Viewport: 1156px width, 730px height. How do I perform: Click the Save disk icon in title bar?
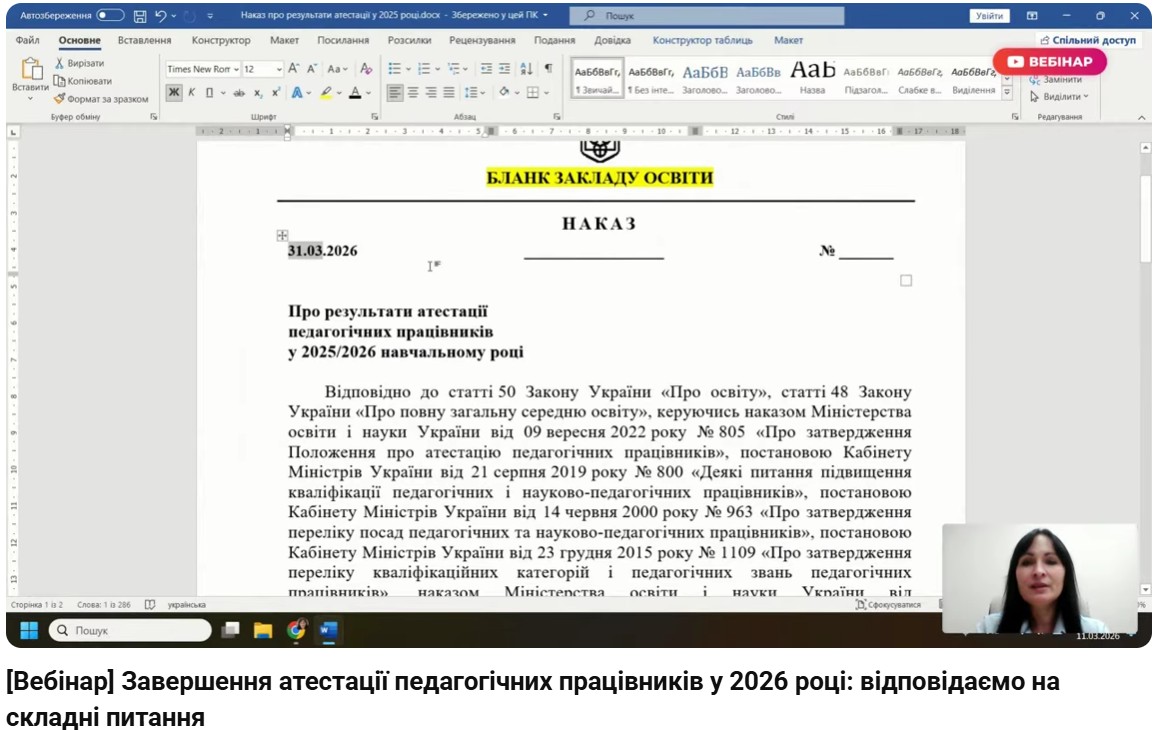140,16
